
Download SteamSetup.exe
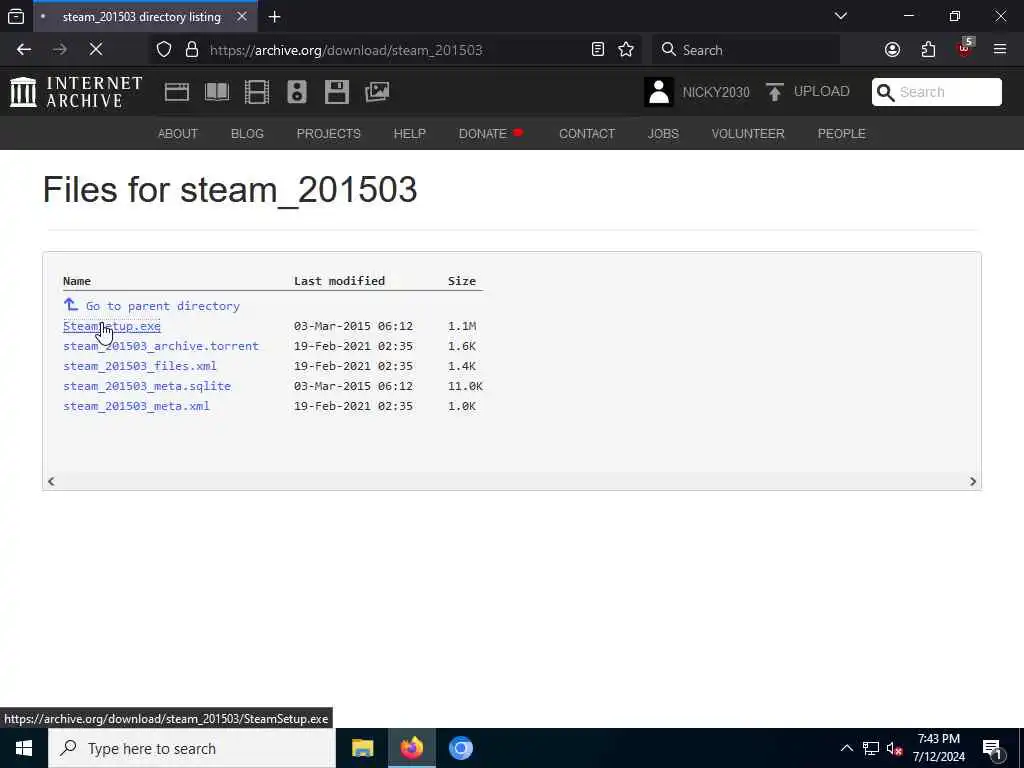coord(112,326)
